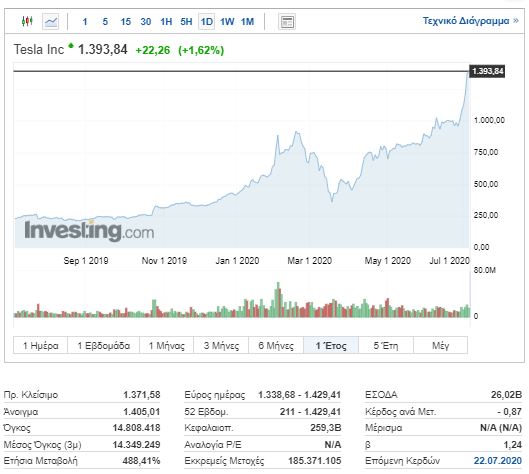The width and height of the screenshot is (529, 474).
Task: Open the next earnings date 22.07.2020
Action: (x=498, y=461)
